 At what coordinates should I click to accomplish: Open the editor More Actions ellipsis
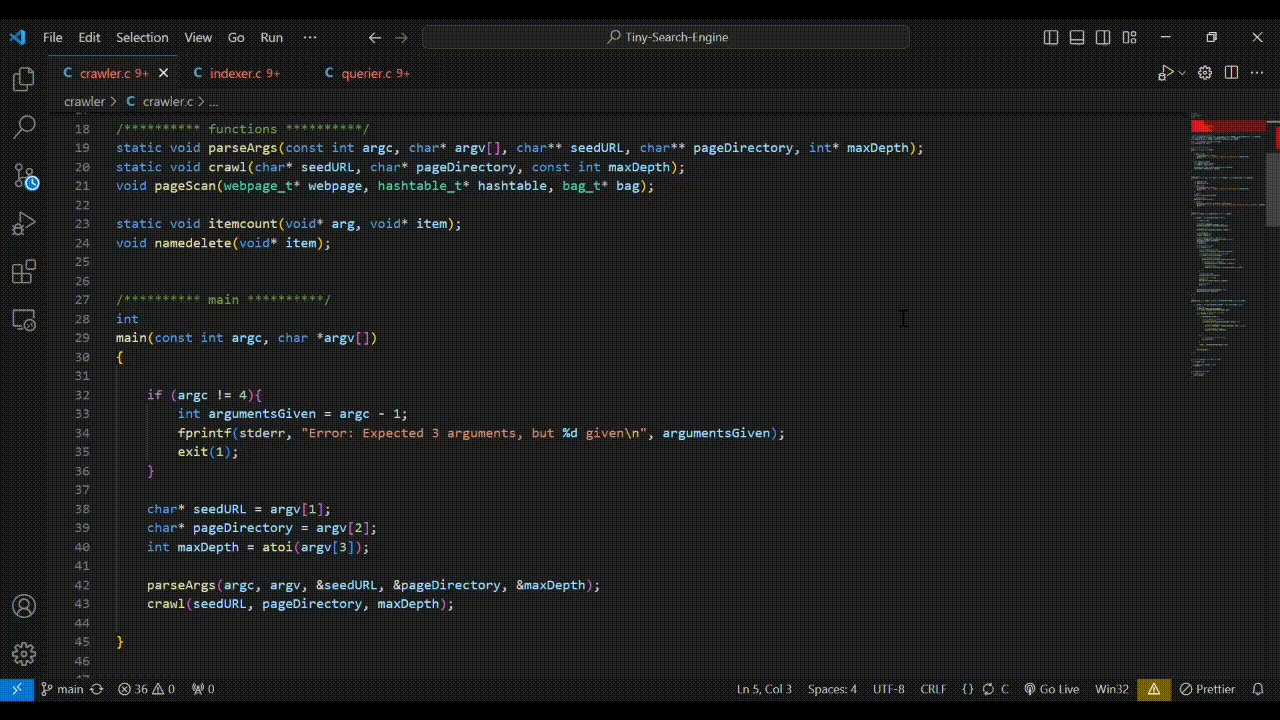(1257, 73)
